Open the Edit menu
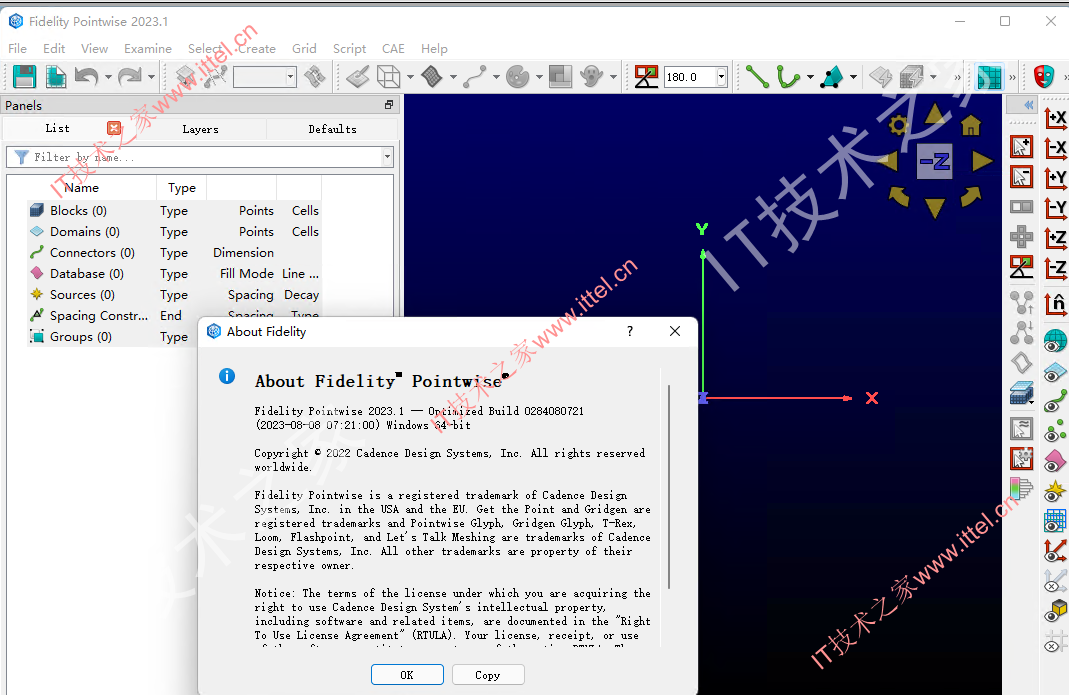 pyautogui.click(x=54, y=48)
